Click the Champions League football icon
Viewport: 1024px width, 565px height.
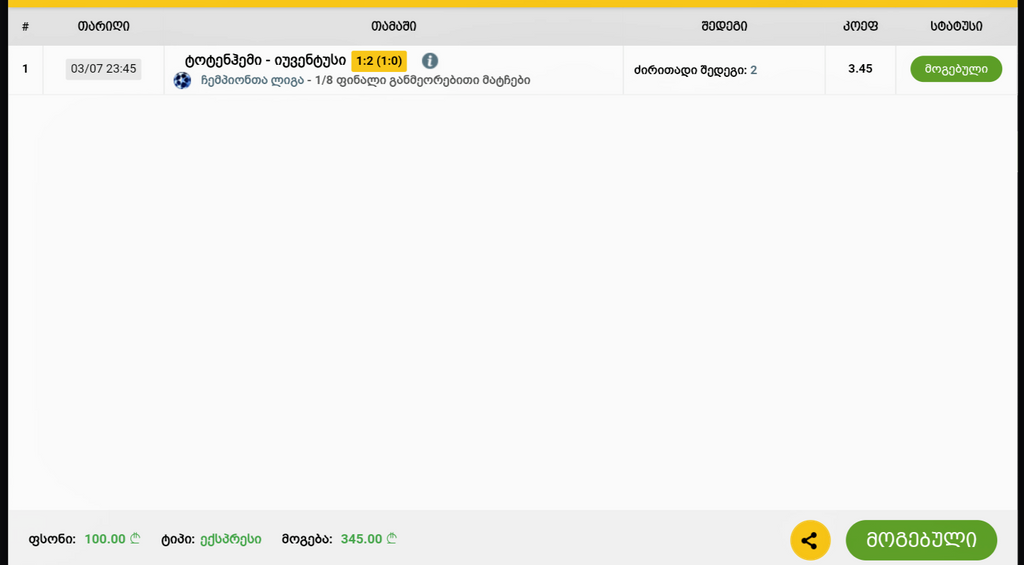coord(182,80)
